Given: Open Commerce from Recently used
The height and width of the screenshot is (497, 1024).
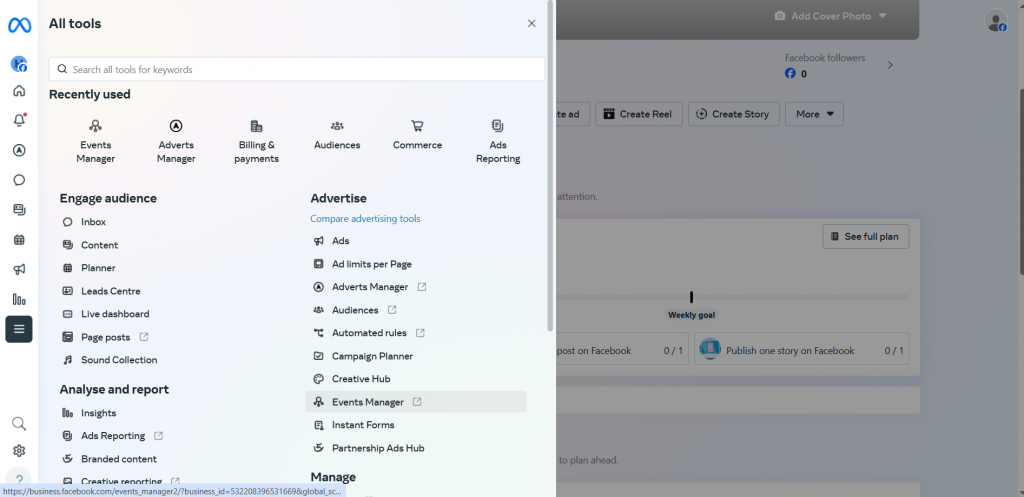Looking at the screenshot, I should 417,135.
